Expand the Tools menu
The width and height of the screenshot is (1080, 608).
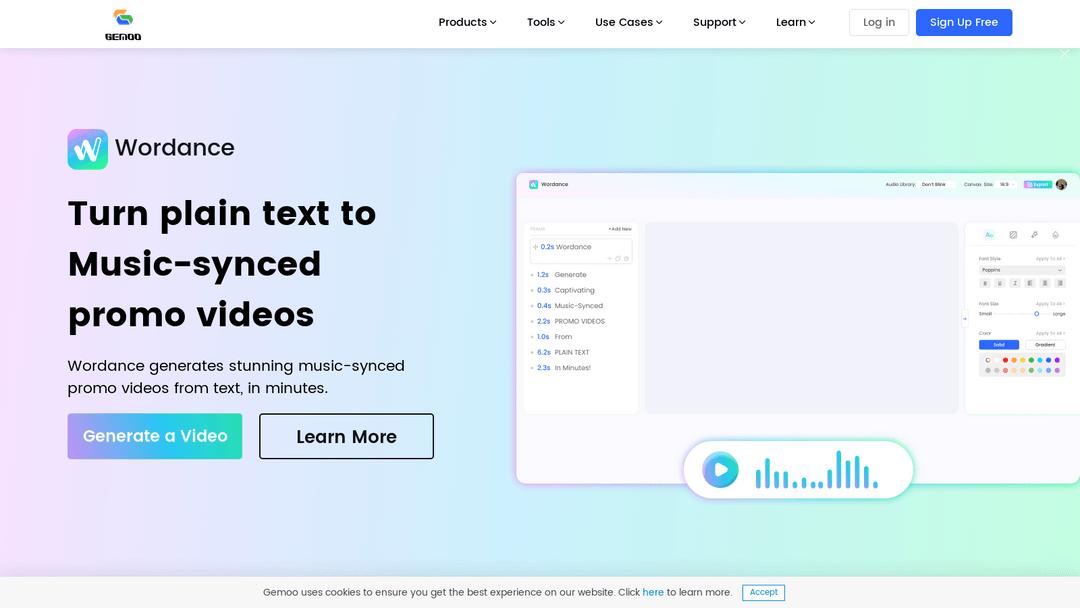(546, 22)
